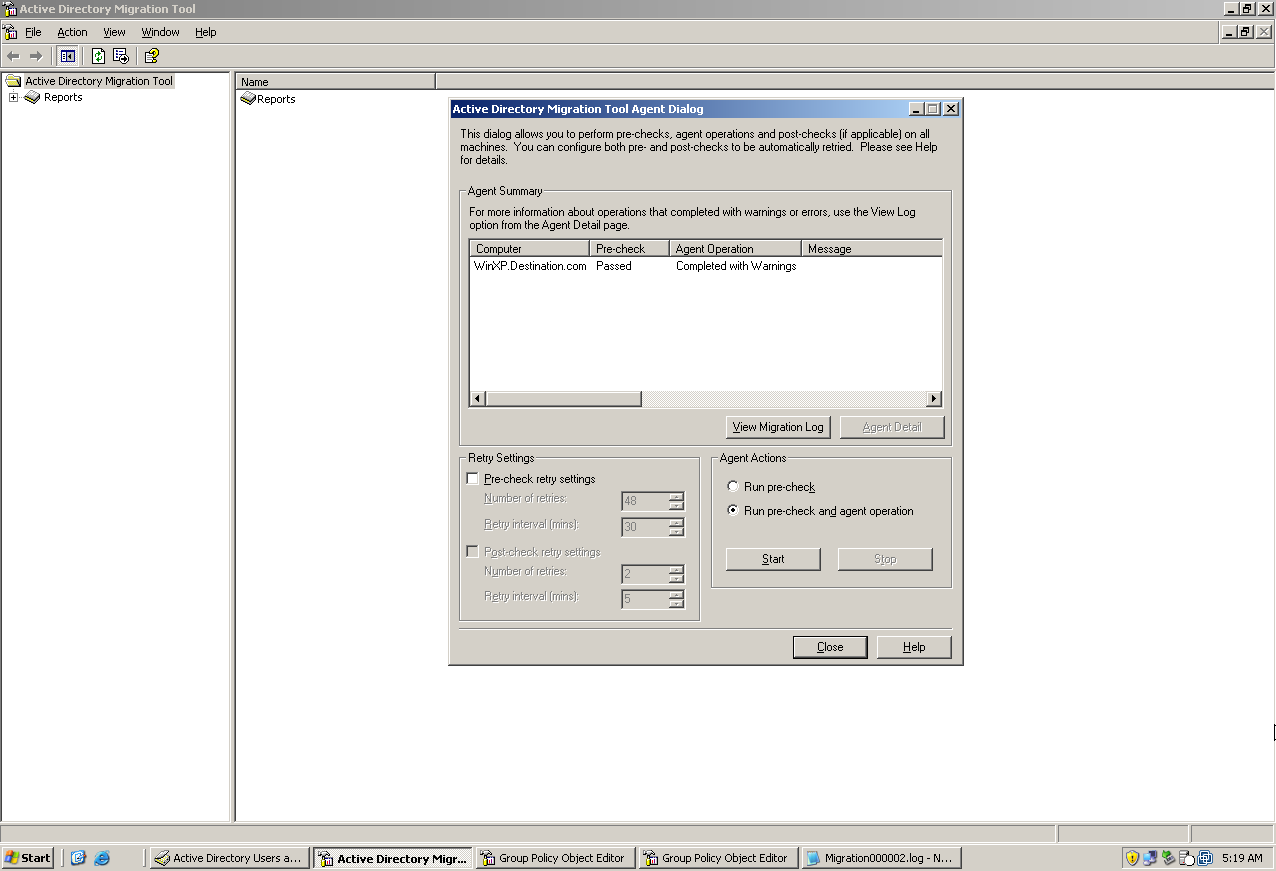Open the Help menu

[205, 32]
